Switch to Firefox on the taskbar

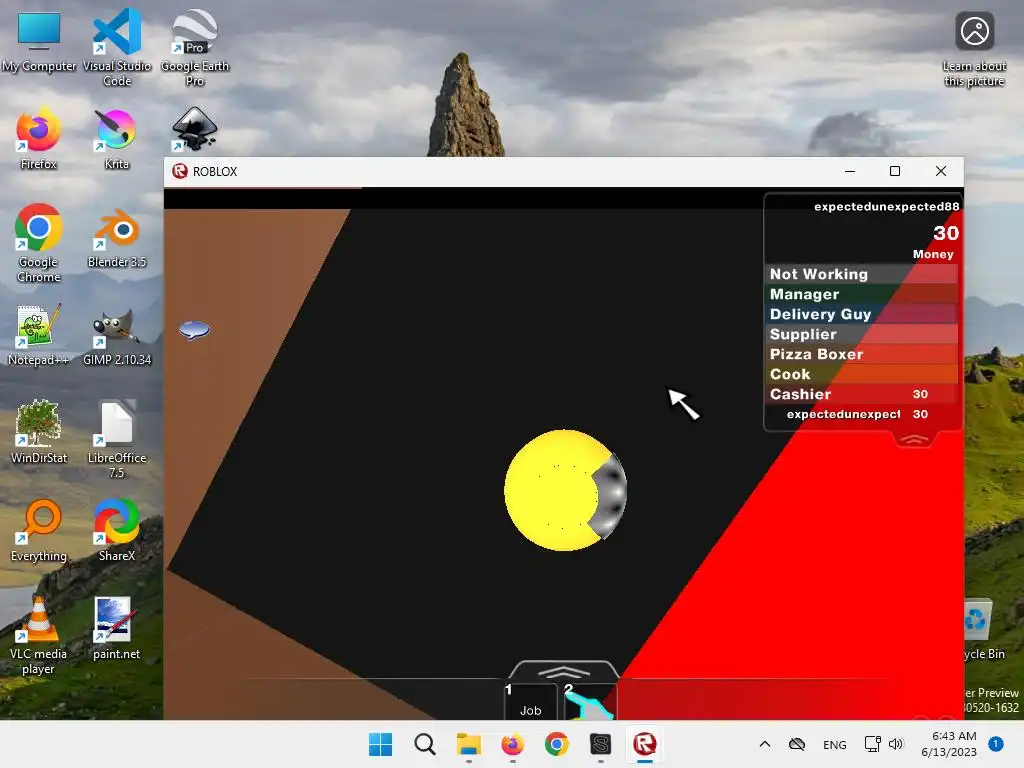513,744
